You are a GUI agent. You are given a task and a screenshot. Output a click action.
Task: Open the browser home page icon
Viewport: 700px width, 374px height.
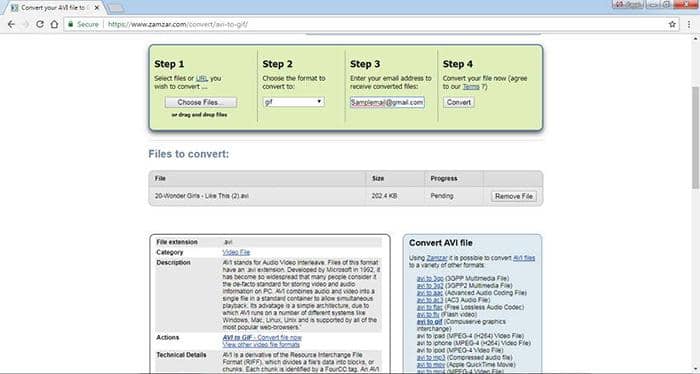coord(54,25)
